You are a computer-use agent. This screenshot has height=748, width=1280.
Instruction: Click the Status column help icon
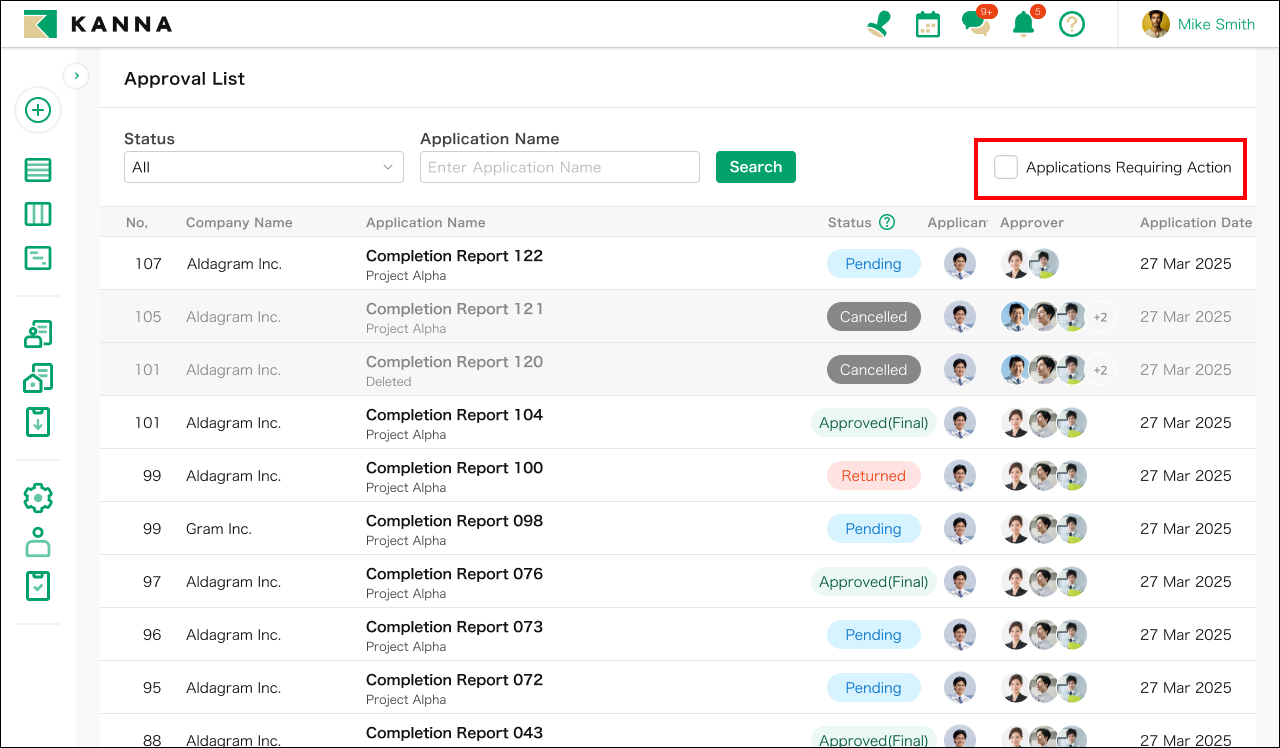tap(886, 222)
